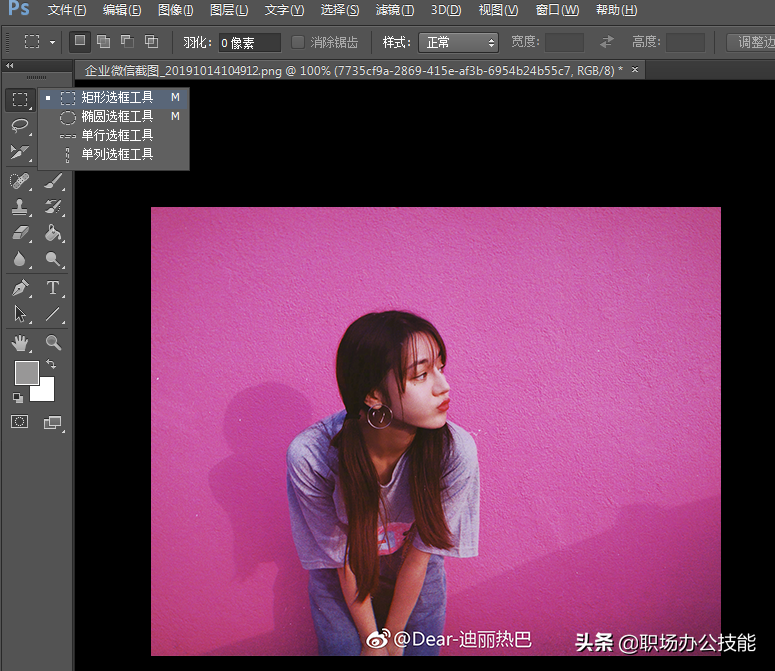The width and height of the screenshot is (775, 671).
Task: Select the Lasso tool
Action: (x=20, y=126)
